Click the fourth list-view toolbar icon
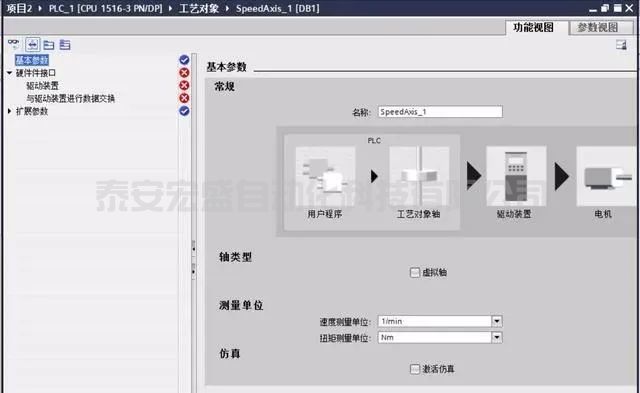The height and width of the screenshot is (393, 640). click(x=65, y=44)
